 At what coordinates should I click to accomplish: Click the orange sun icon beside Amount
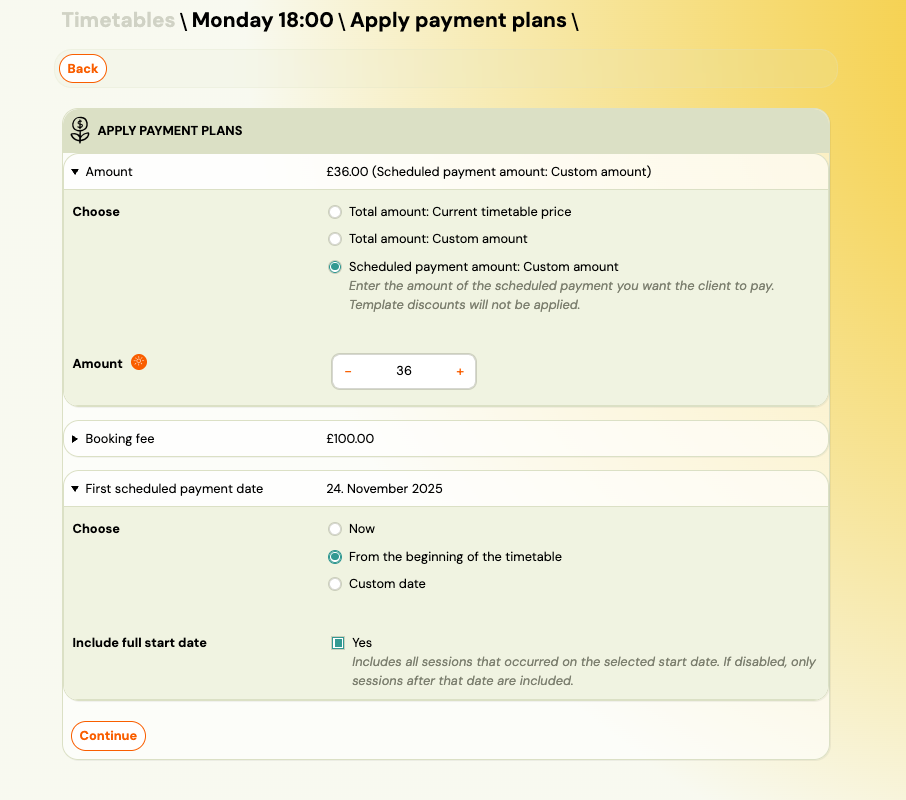click(x=139, y=363)
